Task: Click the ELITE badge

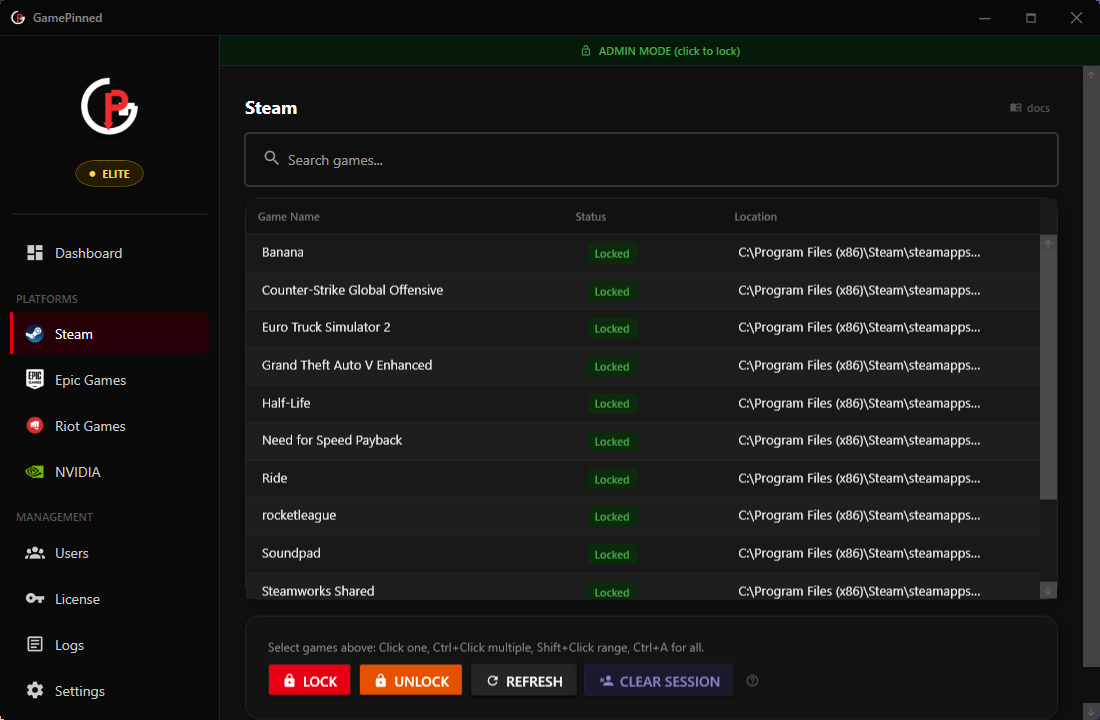Action: (109, 173)
